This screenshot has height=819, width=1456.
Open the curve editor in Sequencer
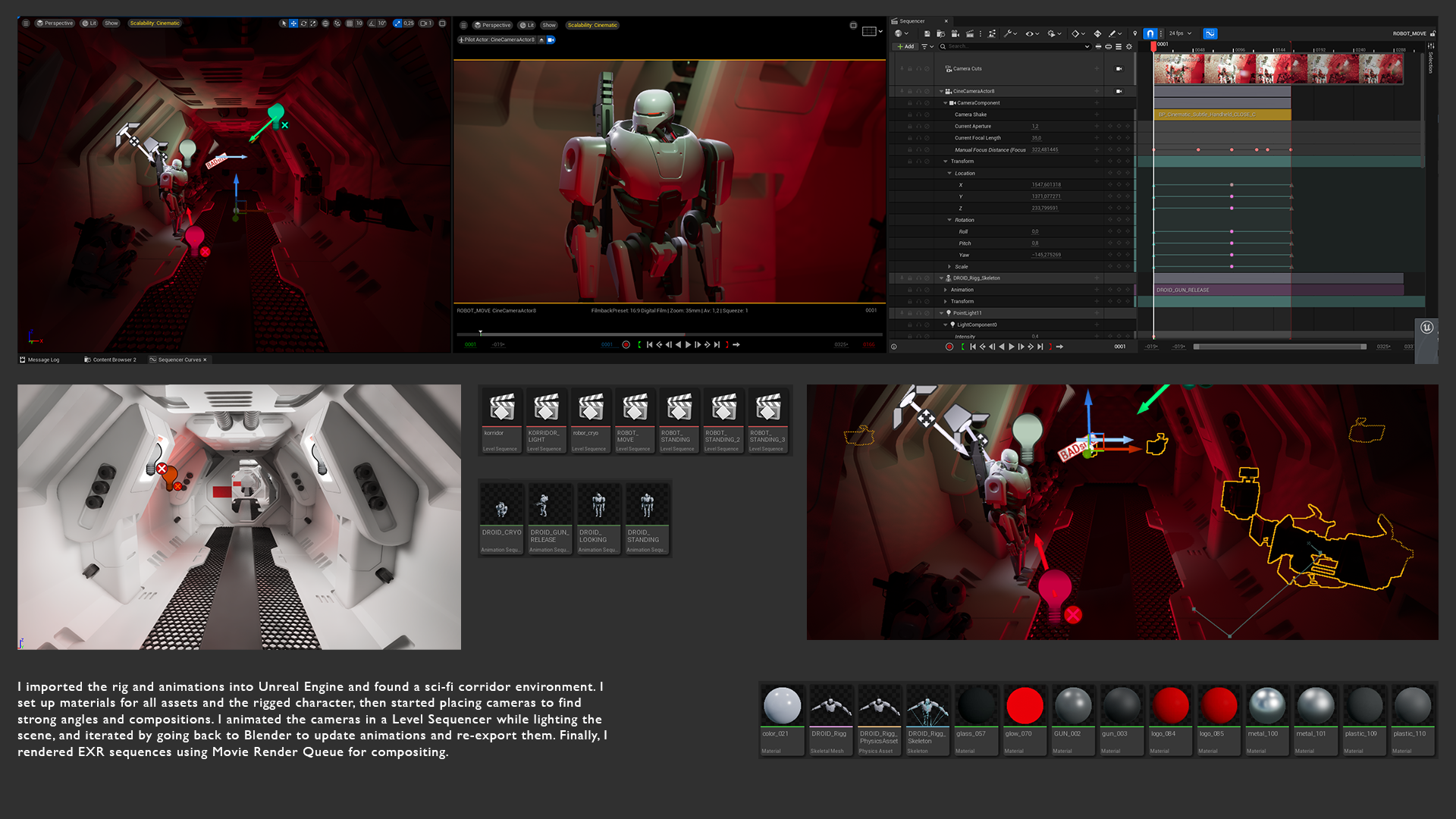coord(1210,33)
